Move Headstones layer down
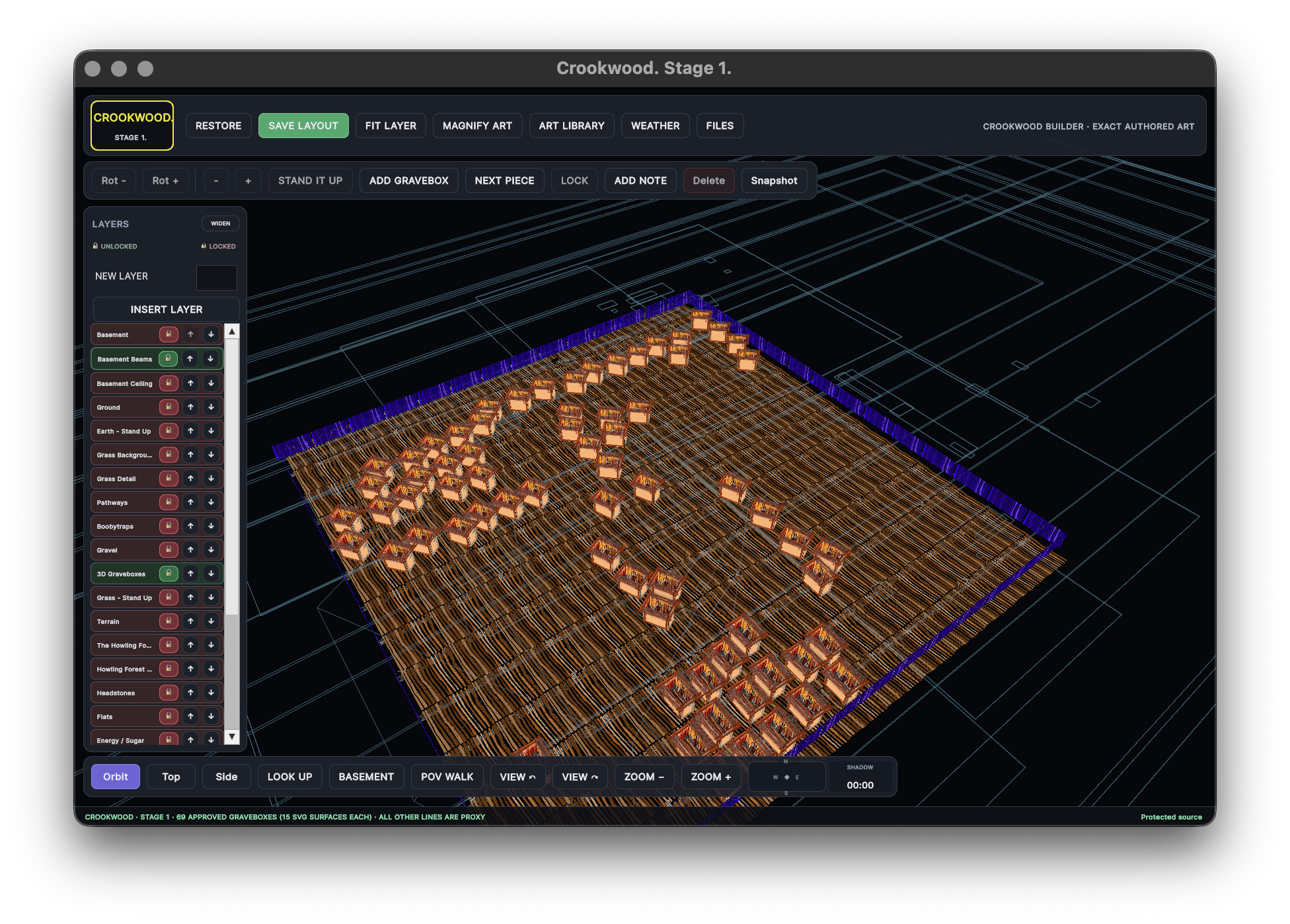This screenshot has height=924, width=1290. [x=211, y=692]
